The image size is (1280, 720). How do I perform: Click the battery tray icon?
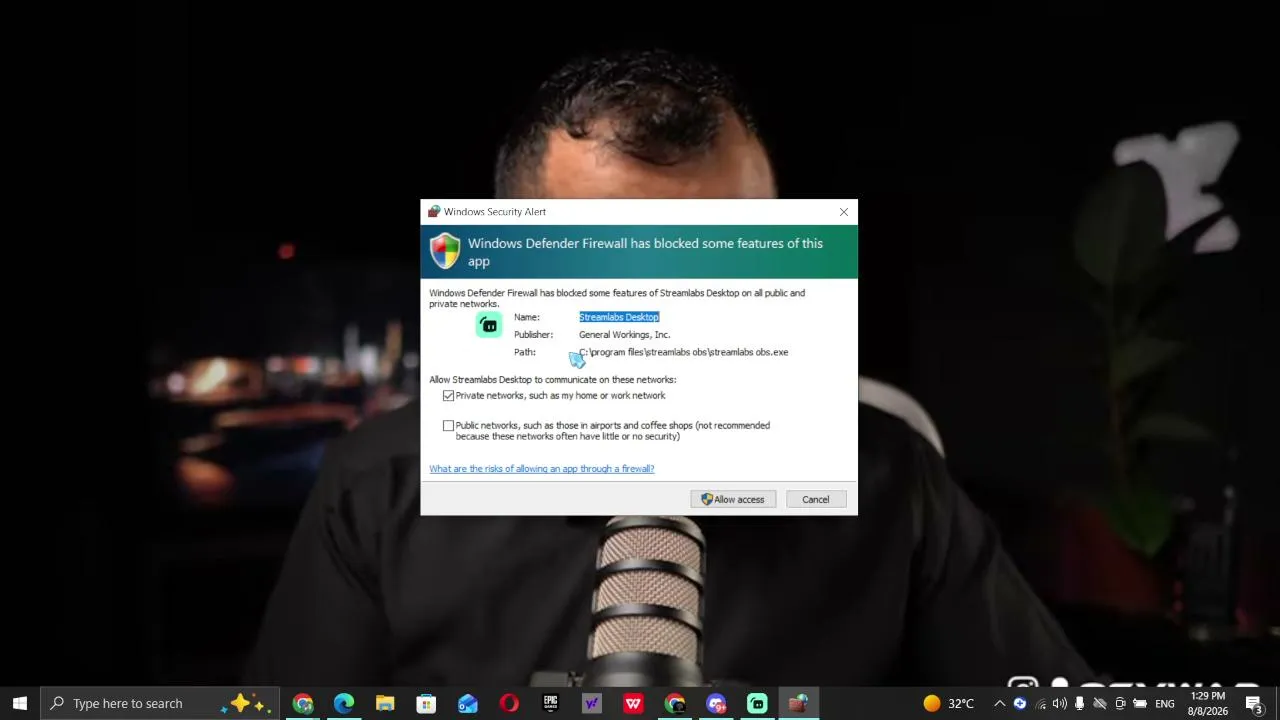[1139, 703]
